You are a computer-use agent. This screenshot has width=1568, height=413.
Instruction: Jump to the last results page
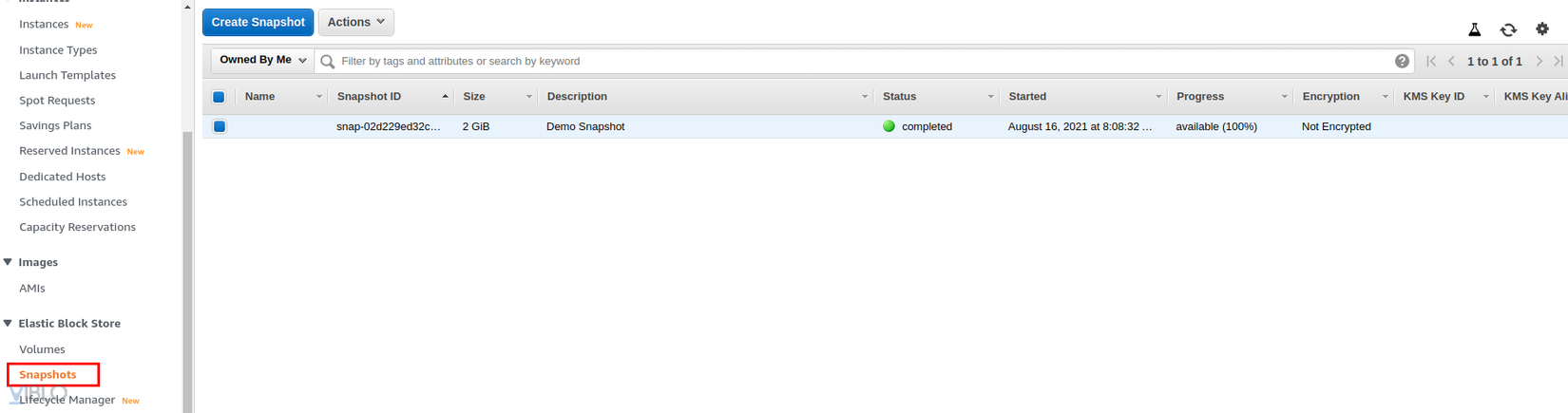pyautogui.click(x=1558, y=61)
